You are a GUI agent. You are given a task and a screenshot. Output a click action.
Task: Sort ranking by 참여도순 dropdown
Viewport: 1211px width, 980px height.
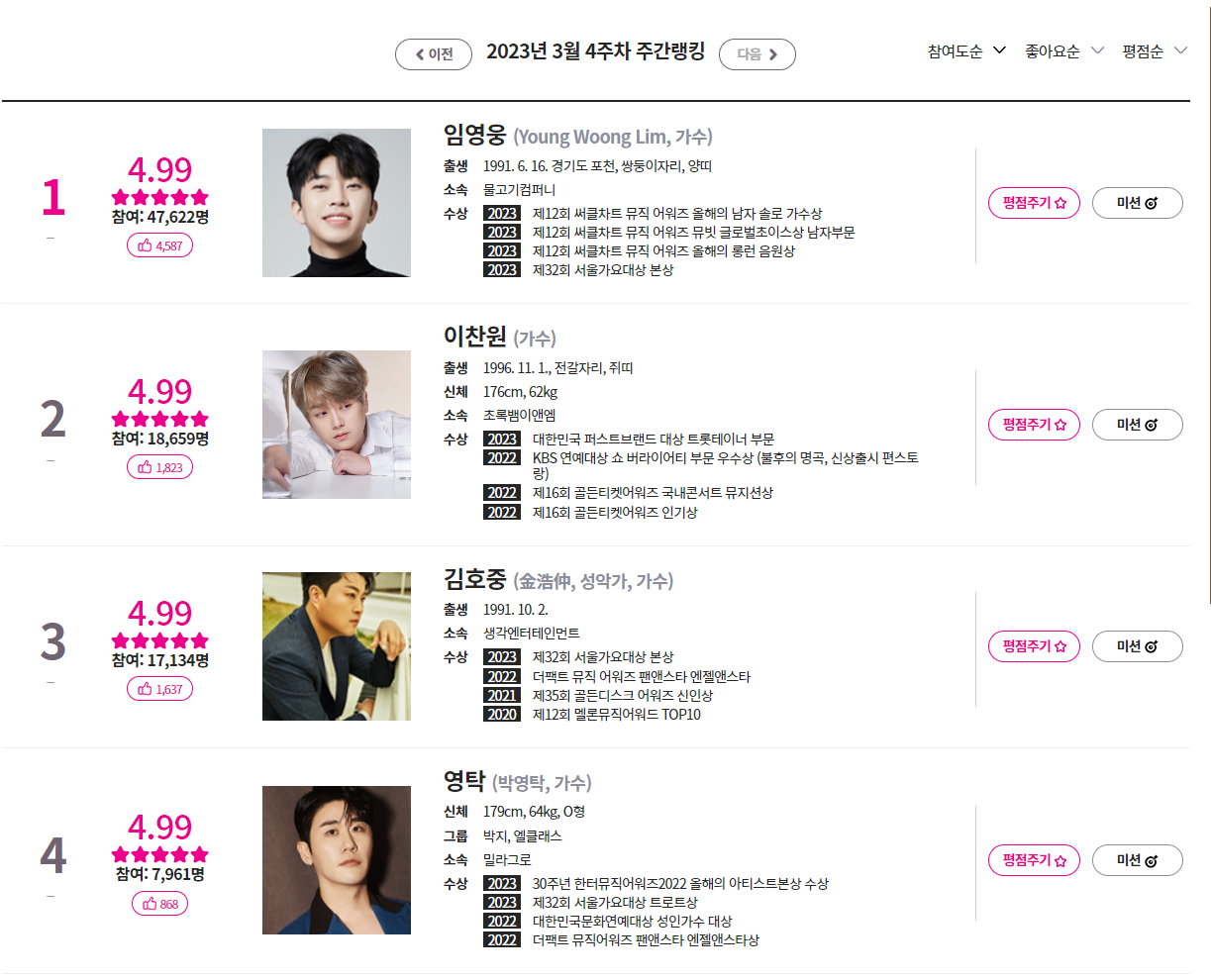[966, 51]
